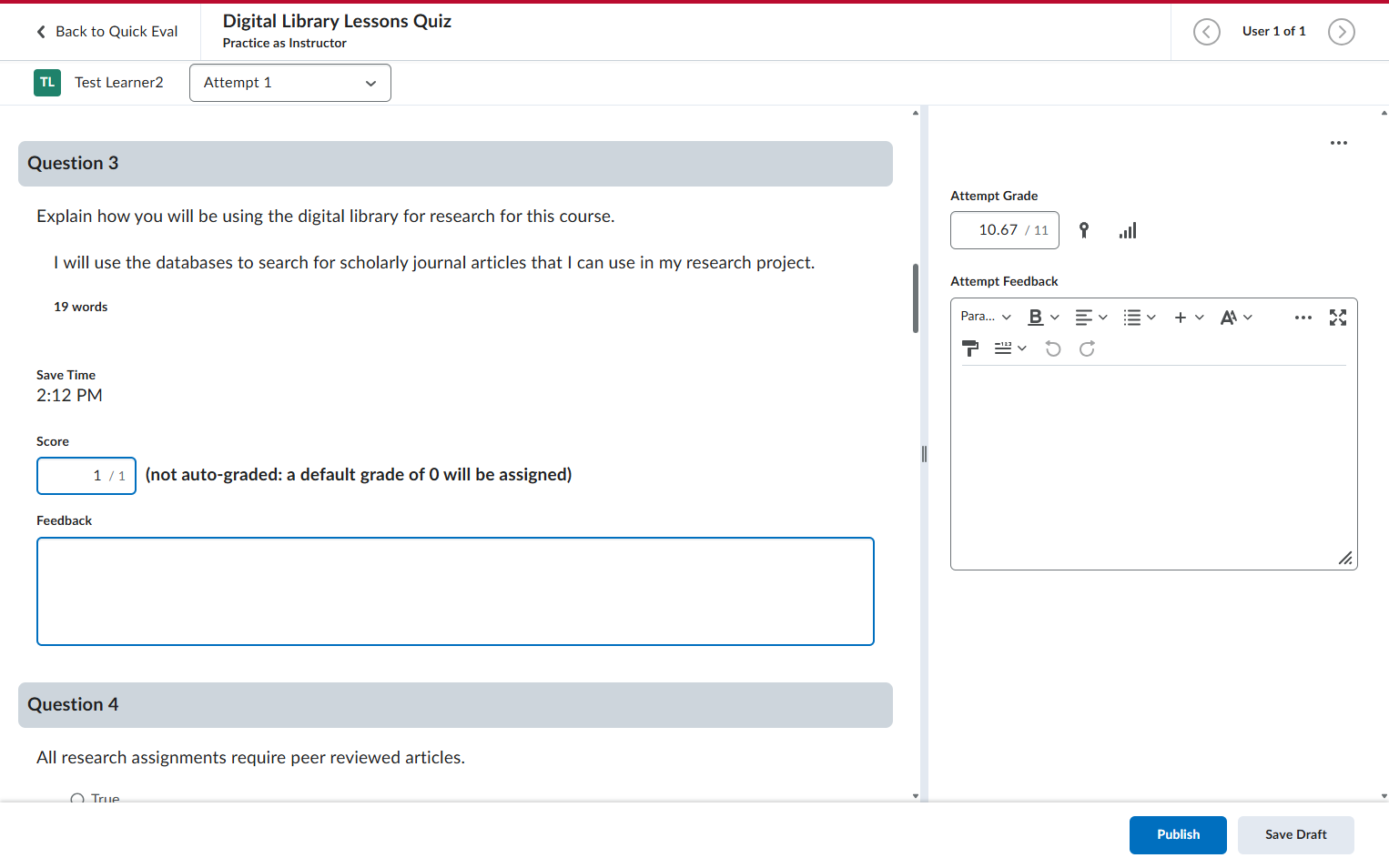Click the '19 words' count text
The image size is (1389, 868).
pos(80,308)
